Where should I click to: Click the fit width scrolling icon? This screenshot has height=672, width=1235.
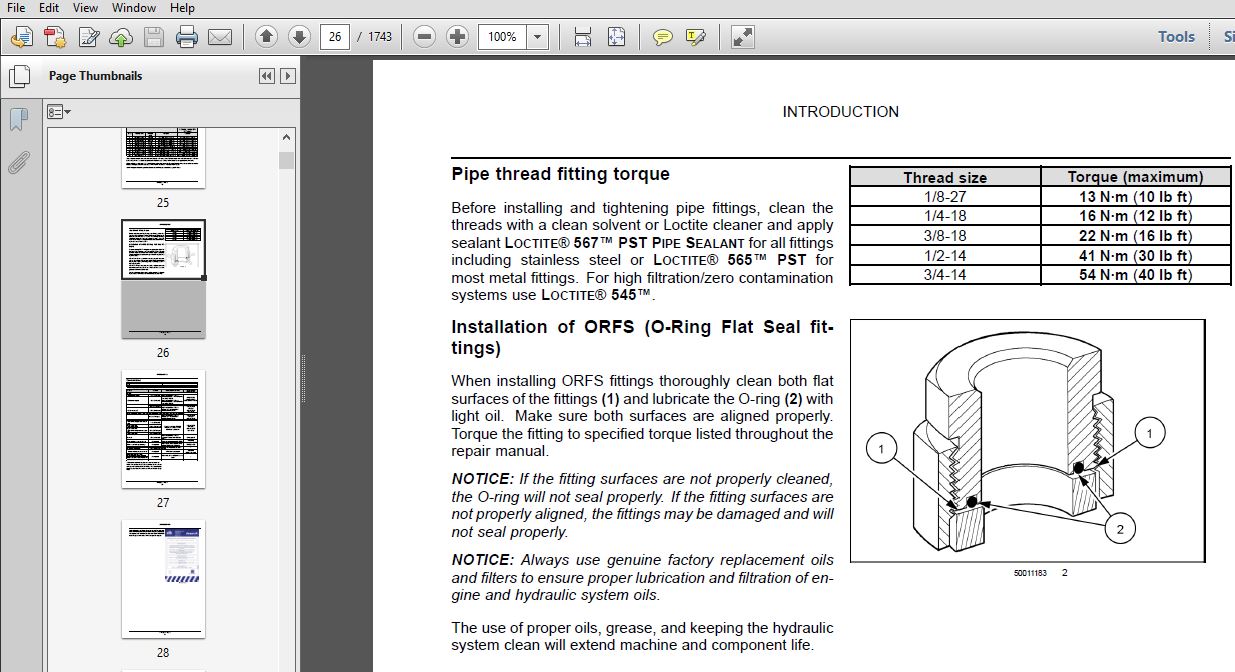582,37
